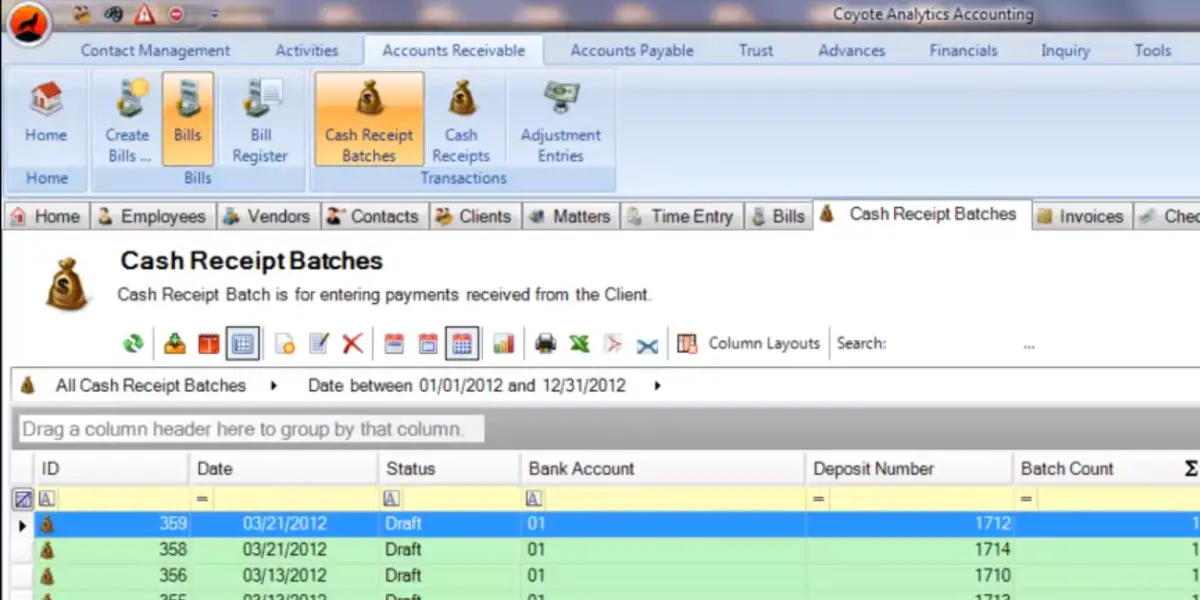Screen dimensions: 1200x600
Task: Switch to Accounts Payable ribbon tab
Action: (632, 50)
